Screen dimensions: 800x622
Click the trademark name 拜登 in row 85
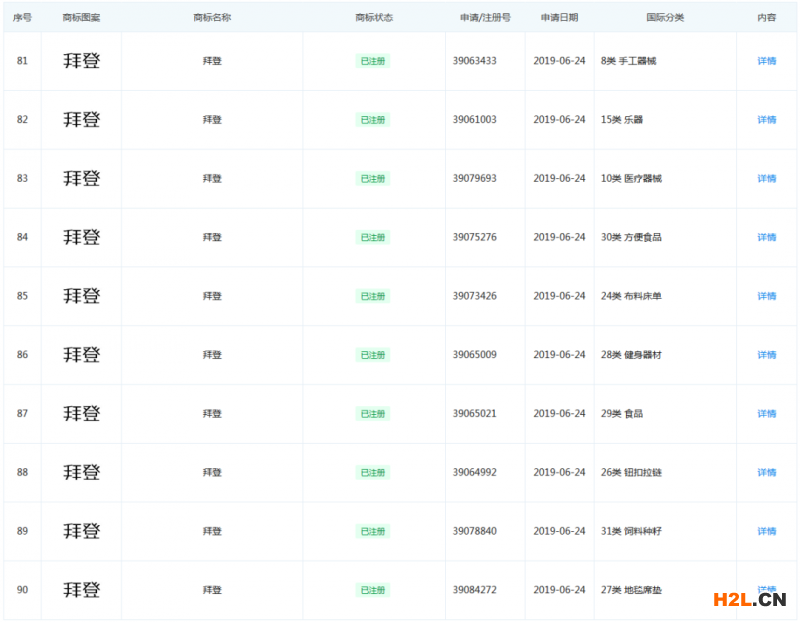click(212, 296)
